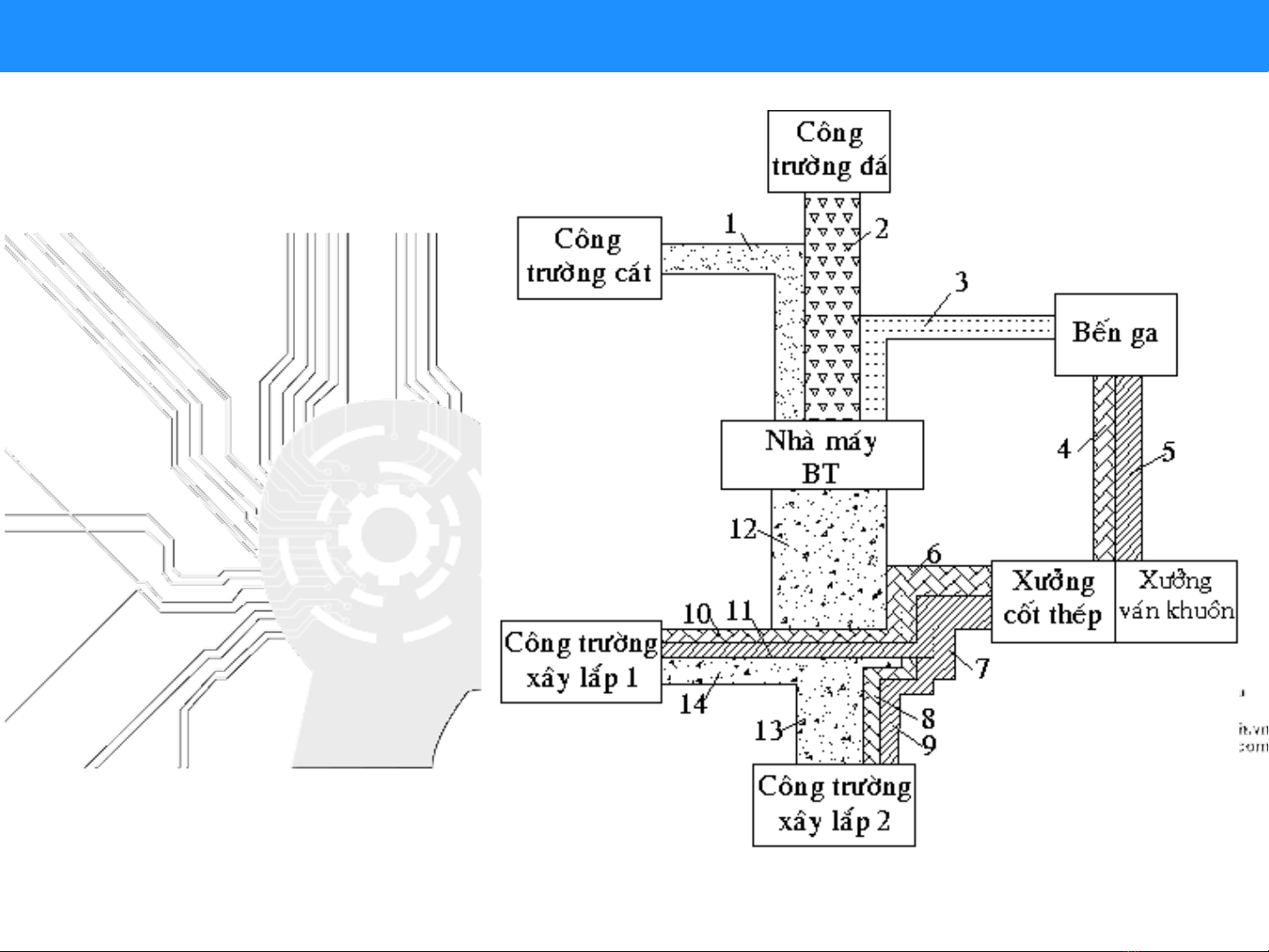This screenshot has height=952, width=1269.
Task: Click flow label number 12 below Nhà máy BT
Action: tap(742, 529)
